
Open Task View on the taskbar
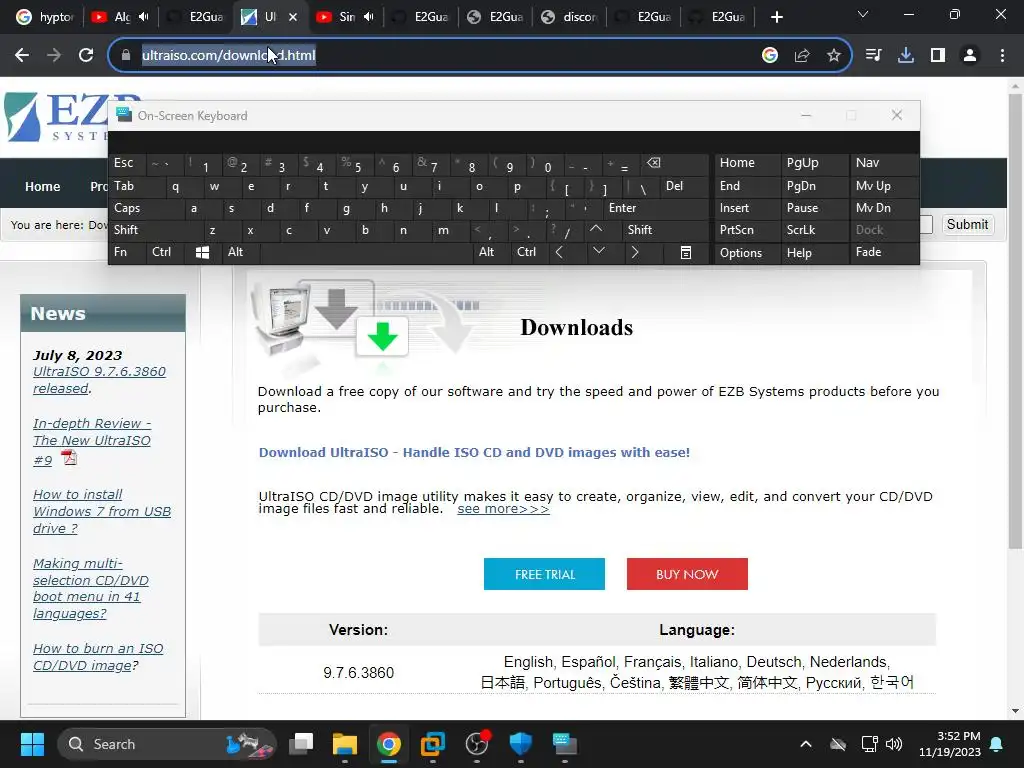pos(301,744)
